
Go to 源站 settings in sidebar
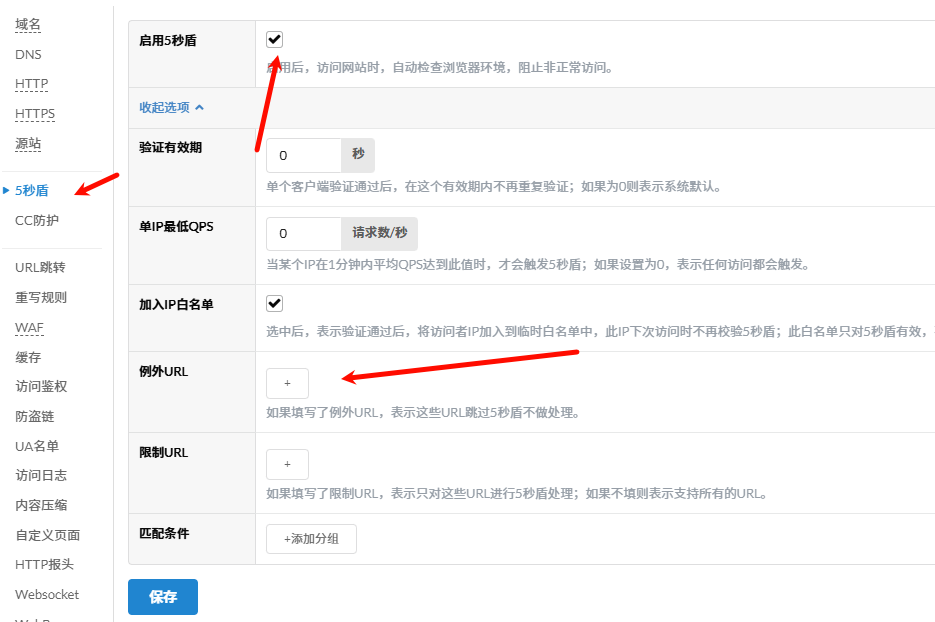point(28,144)
